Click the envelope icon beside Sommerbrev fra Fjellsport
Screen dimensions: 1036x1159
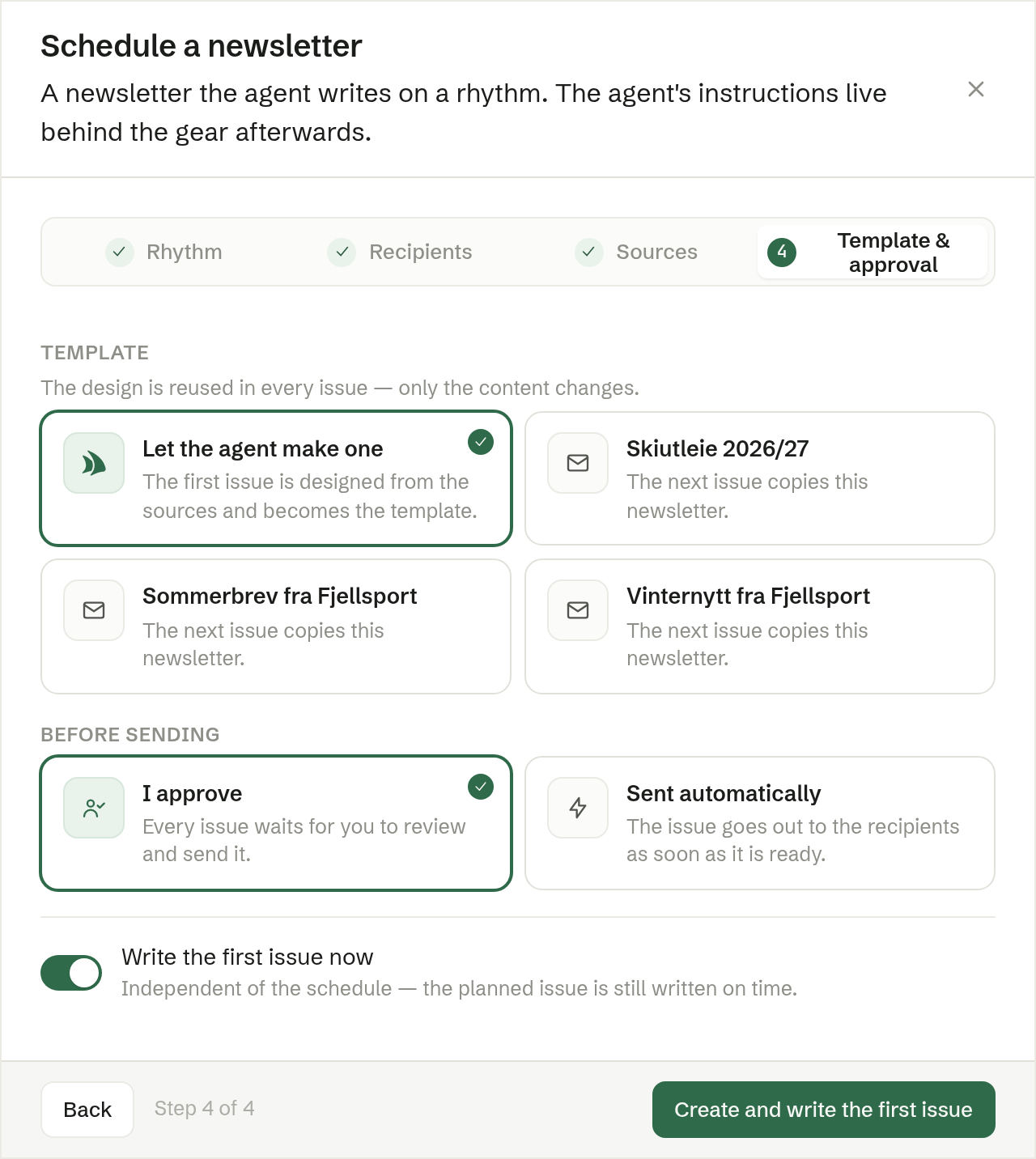click(x=94, y=610)
